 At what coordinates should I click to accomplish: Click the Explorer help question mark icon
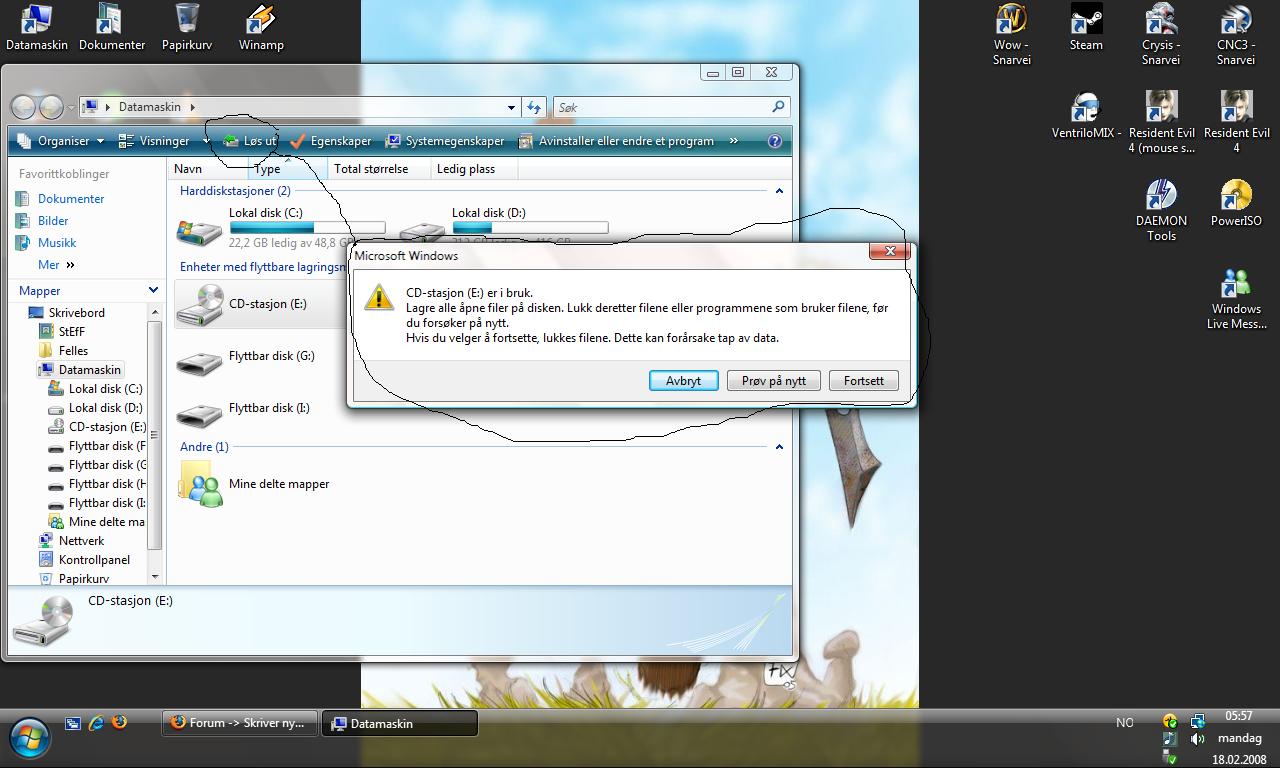[774, 141]
